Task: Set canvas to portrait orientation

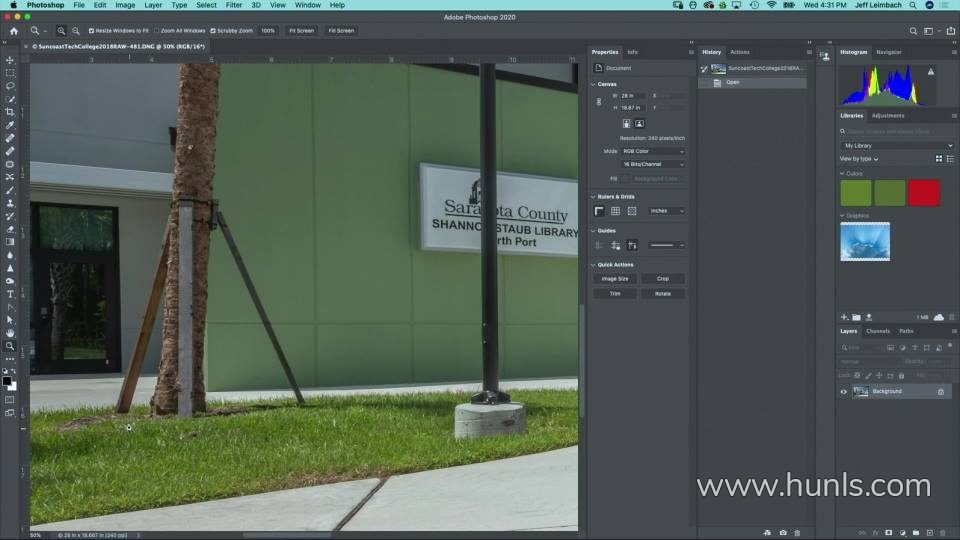Action: [x=626, y=123]
